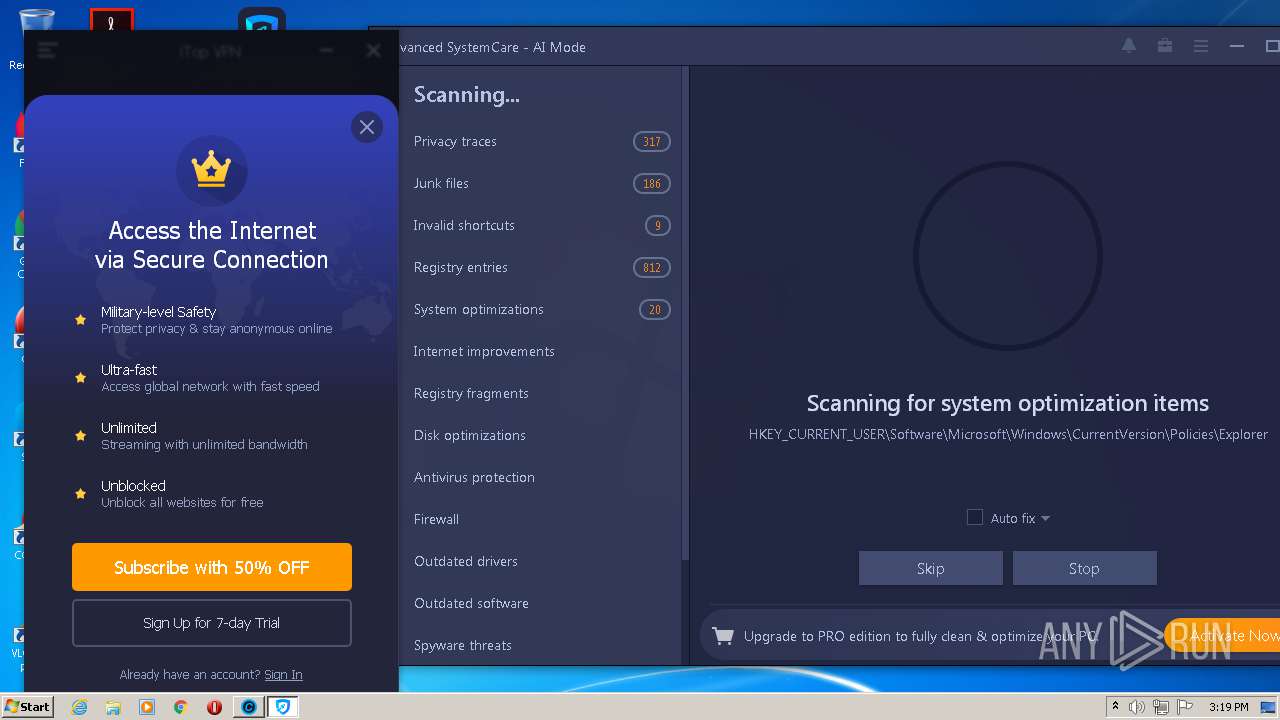Stop the scan with the Stop button
Image resolution: width=1280 pixels, height=720 pixels.
[x=1085, y=568]
